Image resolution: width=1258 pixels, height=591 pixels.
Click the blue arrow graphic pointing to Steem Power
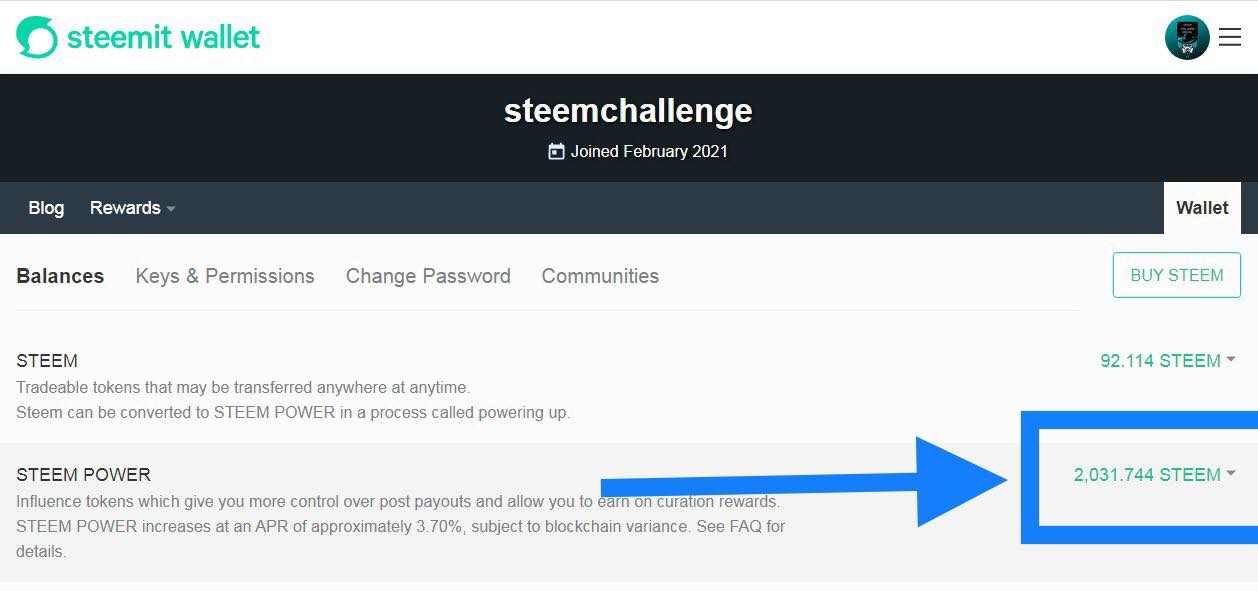tap(804, 481)
